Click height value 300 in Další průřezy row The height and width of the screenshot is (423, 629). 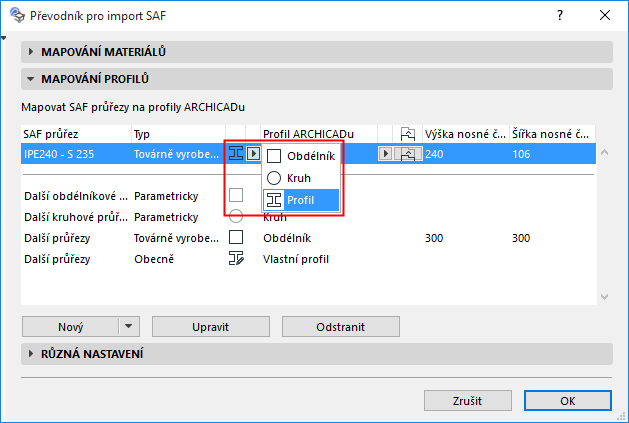(x=434, y=238)
